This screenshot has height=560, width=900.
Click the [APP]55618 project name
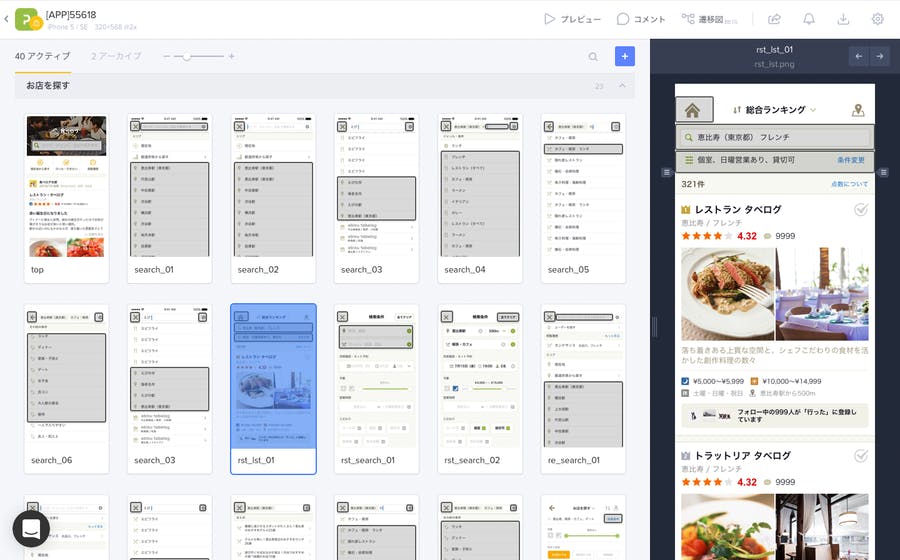(x=71, y=14)
